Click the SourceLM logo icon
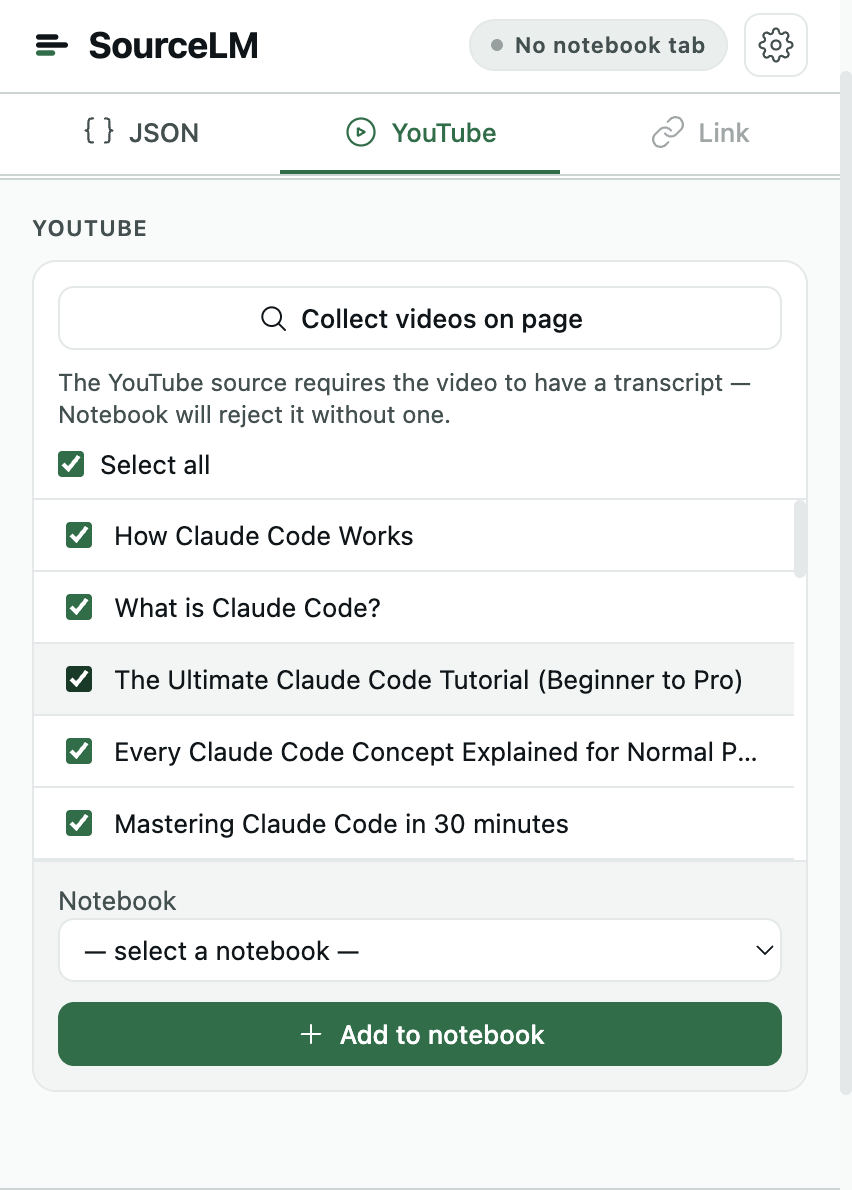 pos(52,45)
